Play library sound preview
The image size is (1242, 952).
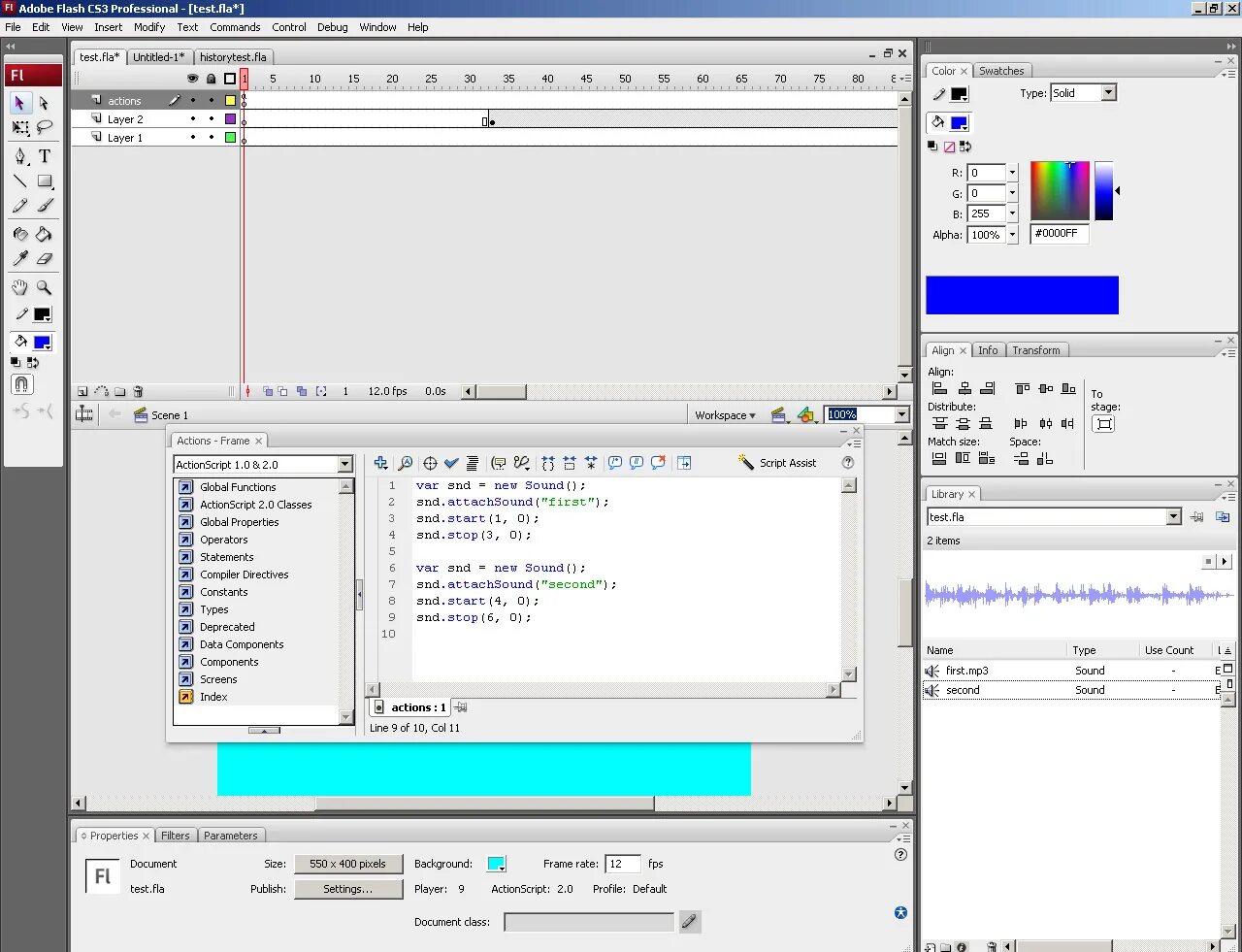(x=1225, y=562)
